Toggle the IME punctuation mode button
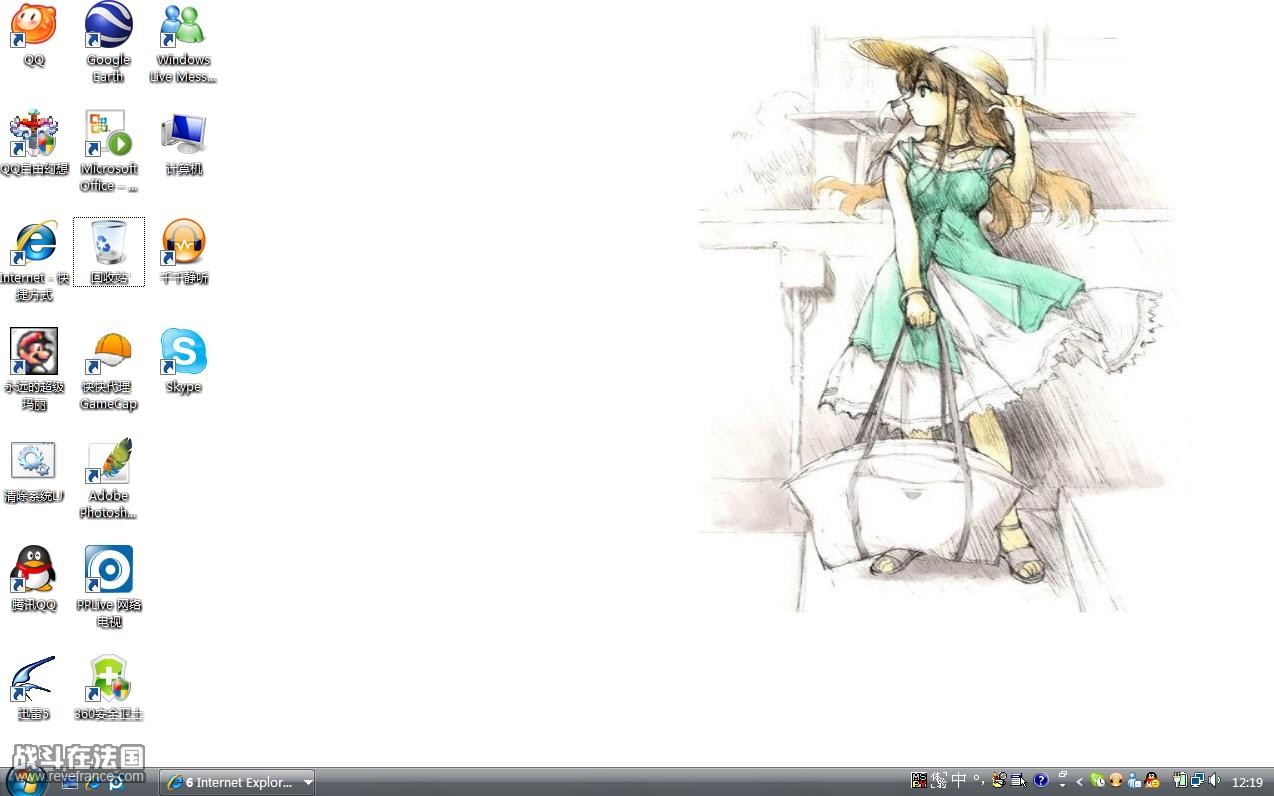 click(x=979, y=780)
